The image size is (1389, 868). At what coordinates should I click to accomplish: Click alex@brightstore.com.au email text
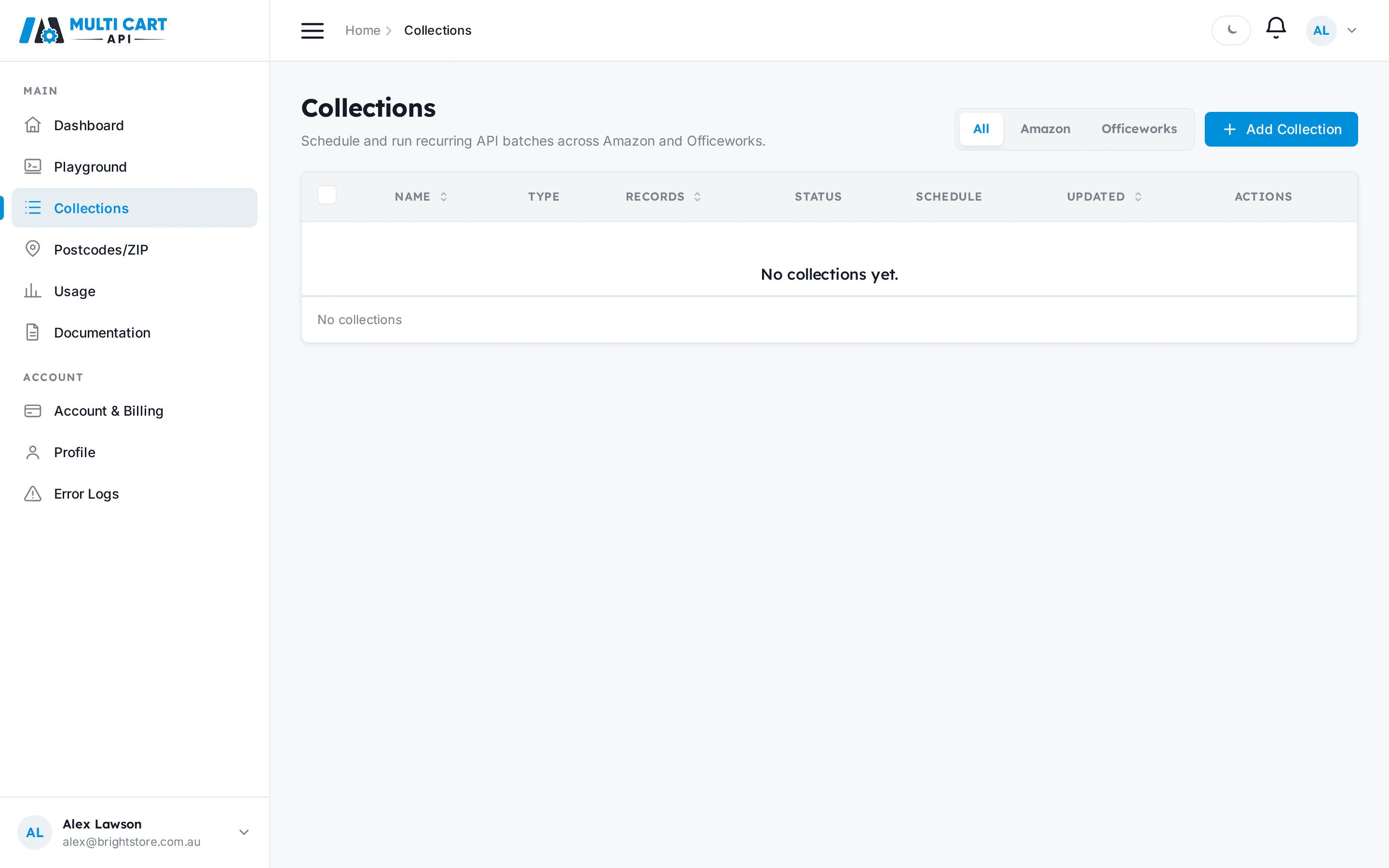pos(132,841)
